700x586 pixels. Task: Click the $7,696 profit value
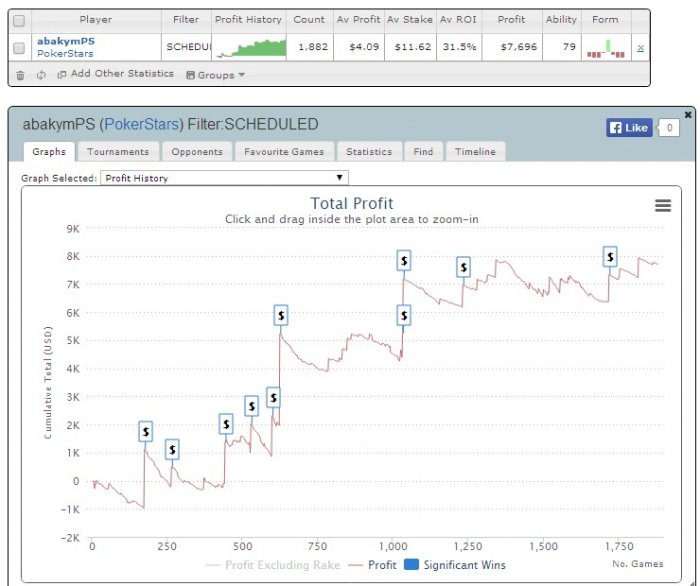tap(518, 47)
